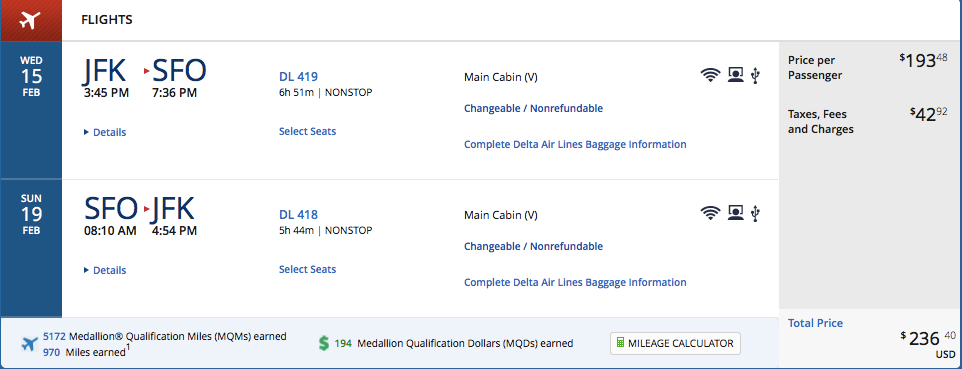Open flight number DL 419 link

point(298,77)
